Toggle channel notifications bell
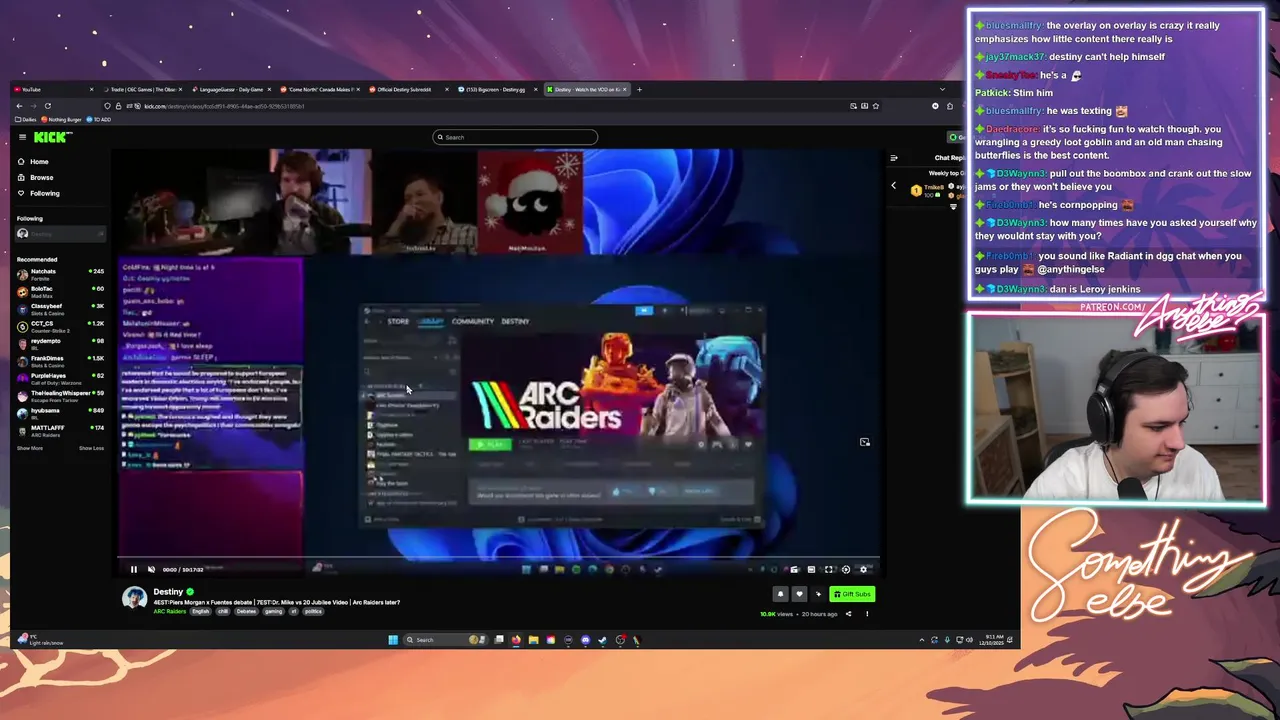This screenshot has width=1280, height=720. 781,594
